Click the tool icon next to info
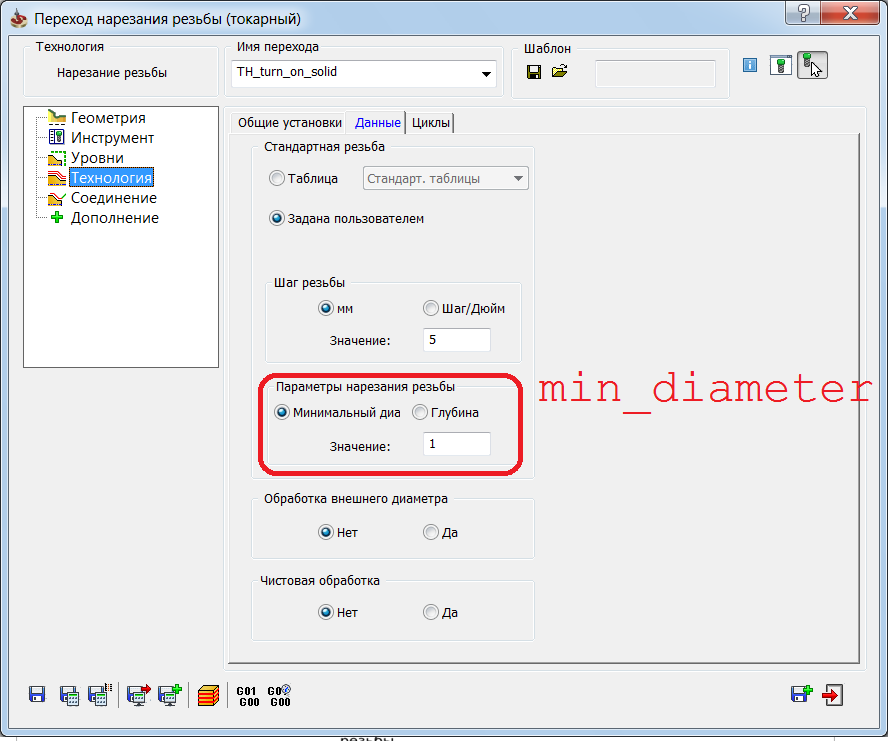Image resolution: width=888 pixels, height=741 pixels. (x=780, y=65)
